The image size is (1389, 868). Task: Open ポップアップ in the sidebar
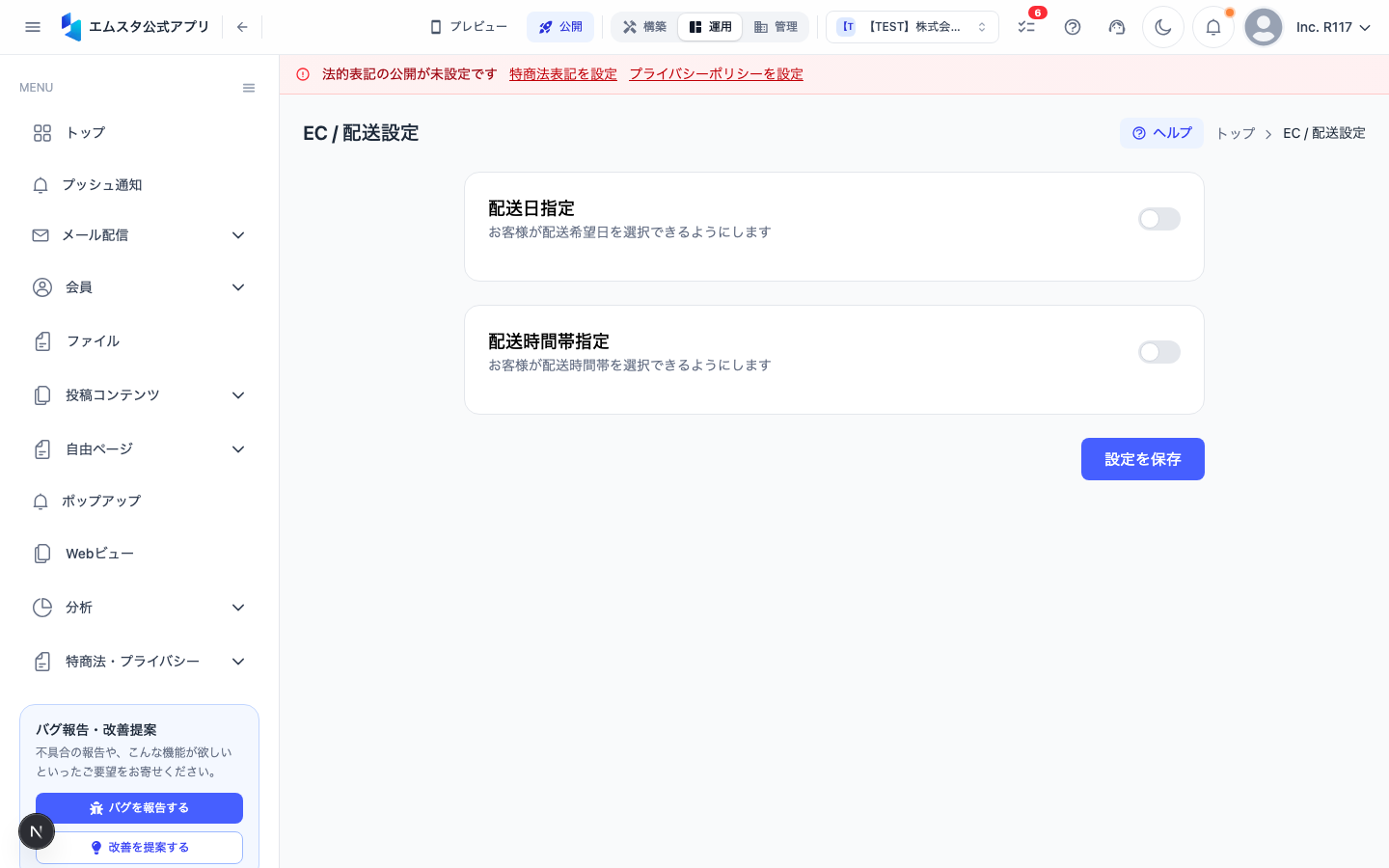pos(139,502)
